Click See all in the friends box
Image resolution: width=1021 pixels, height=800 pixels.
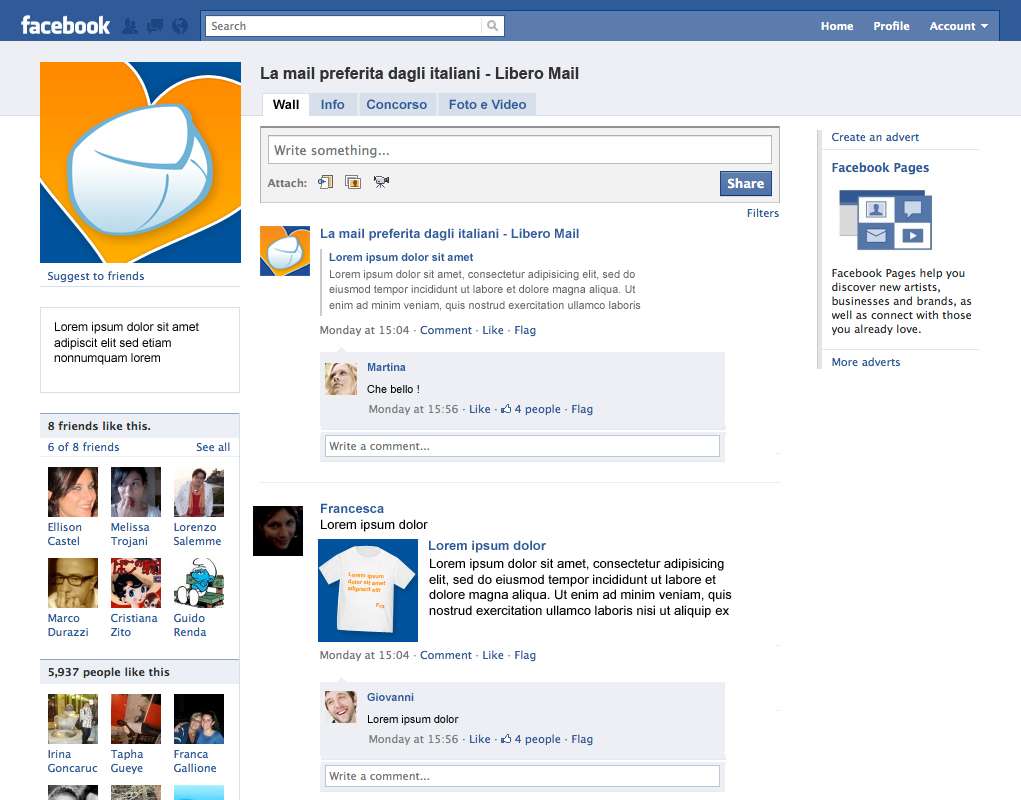(x=213, y=447)
